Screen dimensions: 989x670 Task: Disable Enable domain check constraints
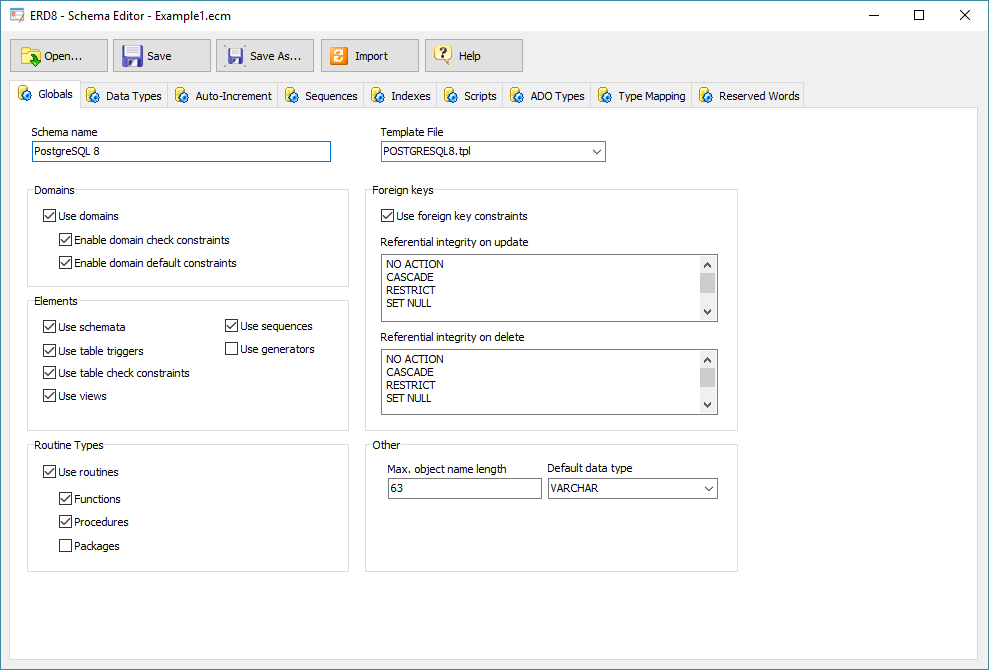(x=66, y=240)
